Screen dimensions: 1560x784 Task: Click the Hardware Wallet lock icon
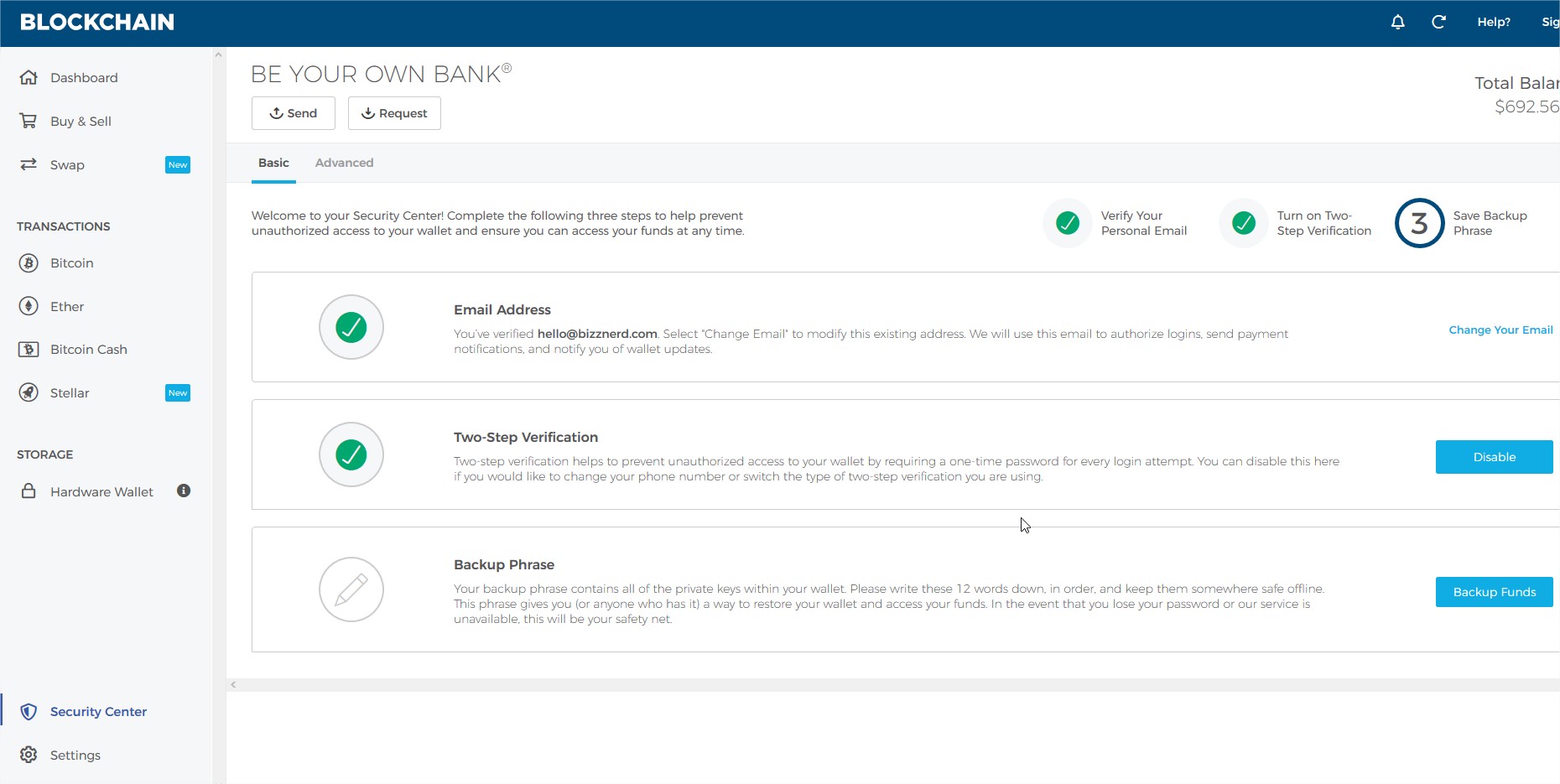click(x=29, y=491)
